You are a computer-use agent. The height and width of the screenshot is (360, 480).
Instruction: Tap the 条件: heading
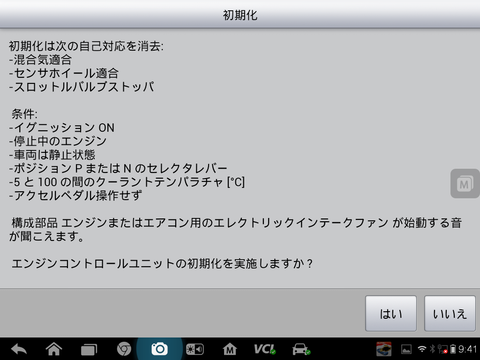tap(24, 114)
